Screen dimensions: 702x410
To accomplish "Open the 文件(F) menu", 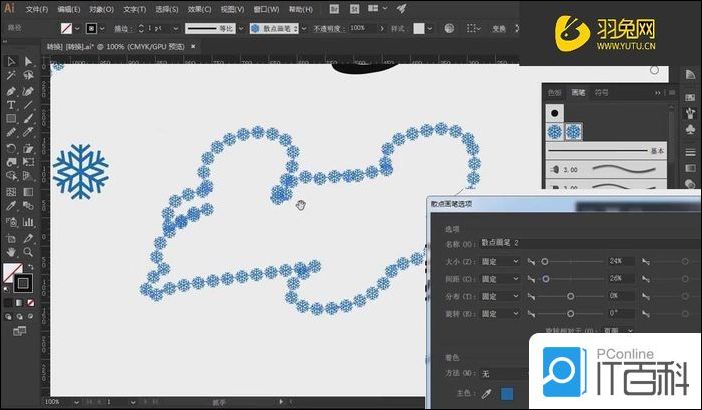I will point(38,8).
